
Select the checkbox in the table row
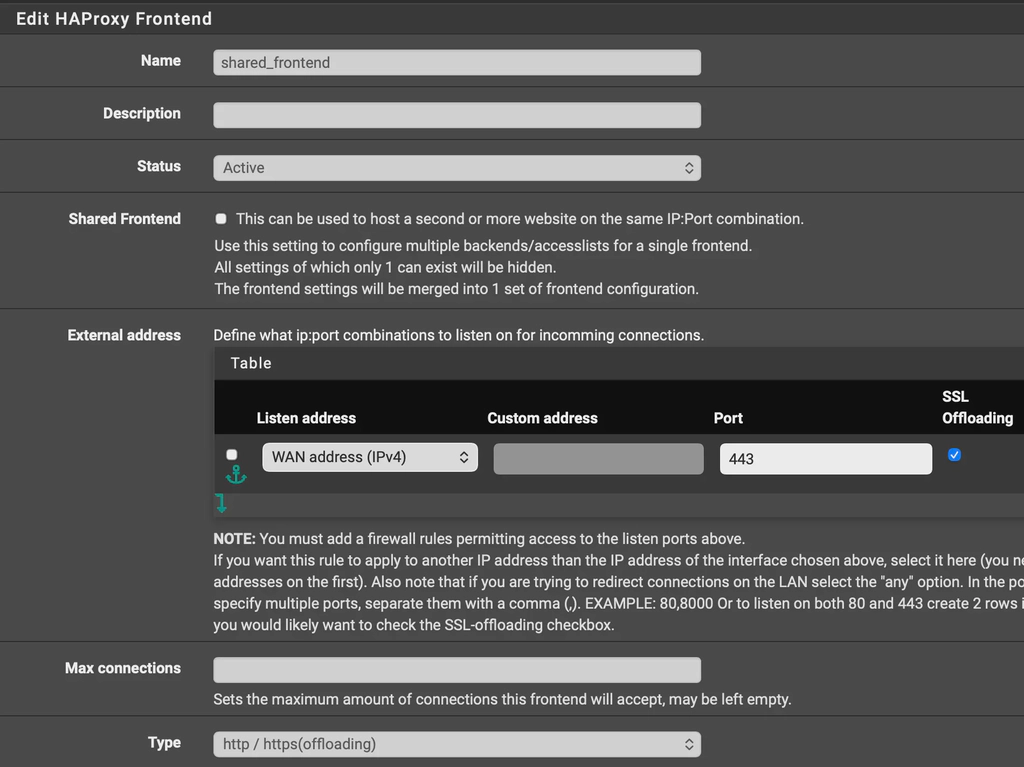coord(231,454)
